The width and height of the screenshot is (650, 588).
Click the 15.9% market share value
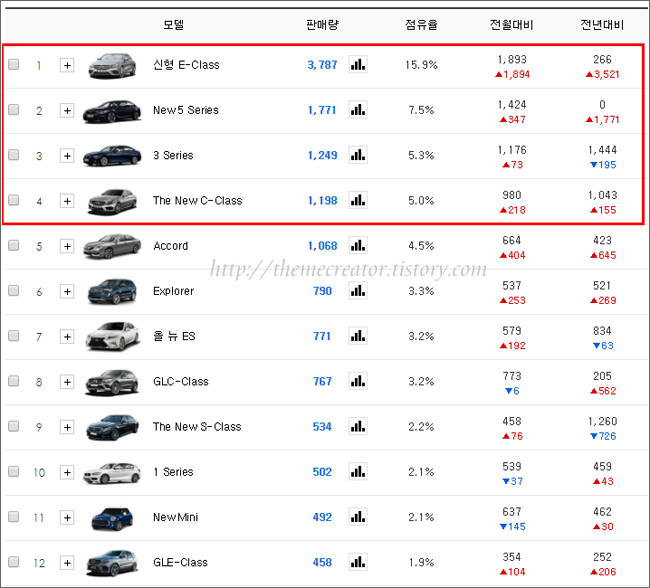click(x=421, y=65)
